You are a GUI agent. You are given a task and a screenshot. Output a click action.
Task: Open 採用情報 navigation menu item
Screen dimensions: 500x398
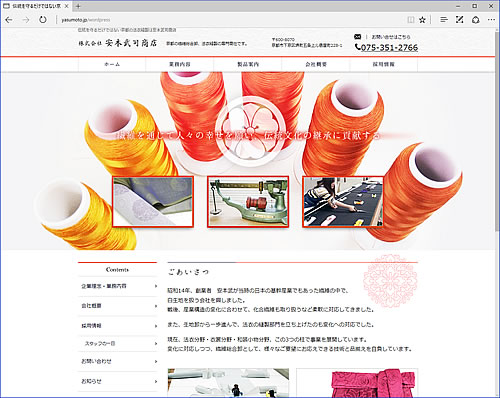pyautogui.click(x=384, y=64)
